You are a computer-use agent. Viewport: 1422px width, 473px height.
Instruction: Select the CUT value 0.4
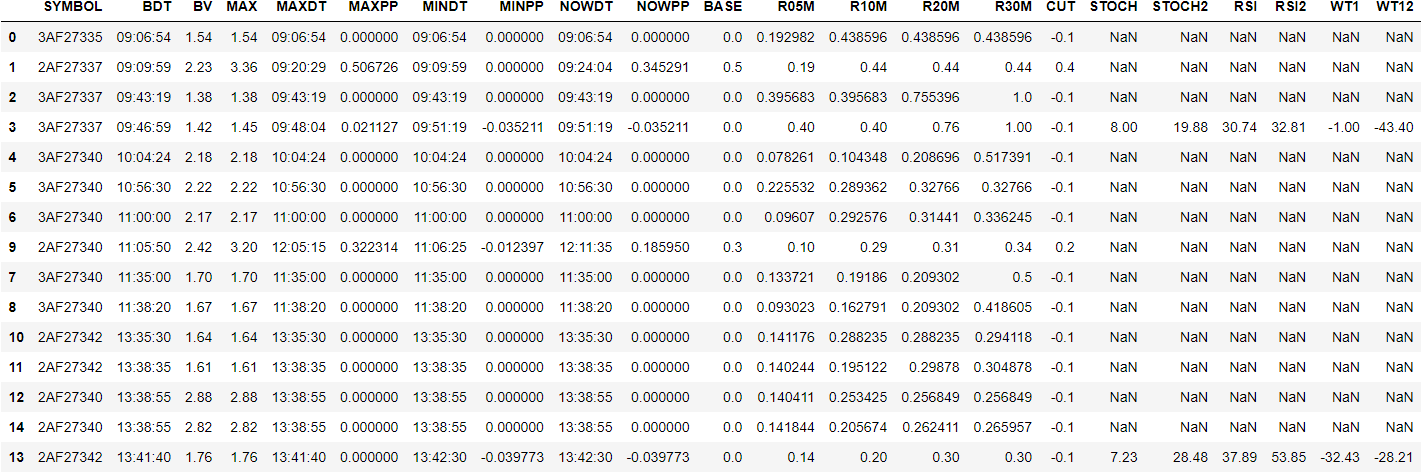(x=1066, y=67)
